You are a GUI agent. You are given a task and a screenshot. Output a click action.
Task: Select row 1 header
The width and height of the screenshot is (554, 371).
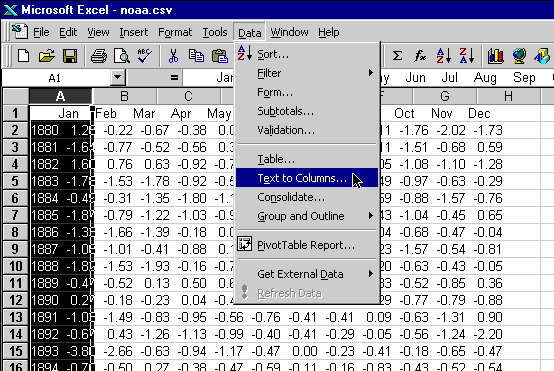16,113
